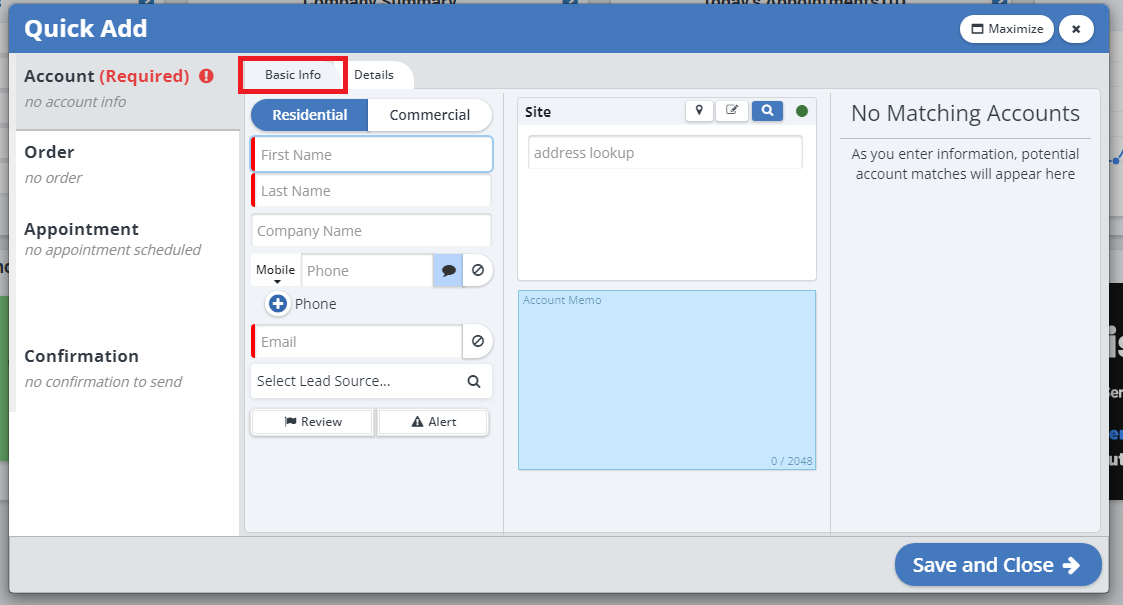Click the green status dot in Site header
The width and height of the screenshot is (1123, 605).
coord(802,111)
